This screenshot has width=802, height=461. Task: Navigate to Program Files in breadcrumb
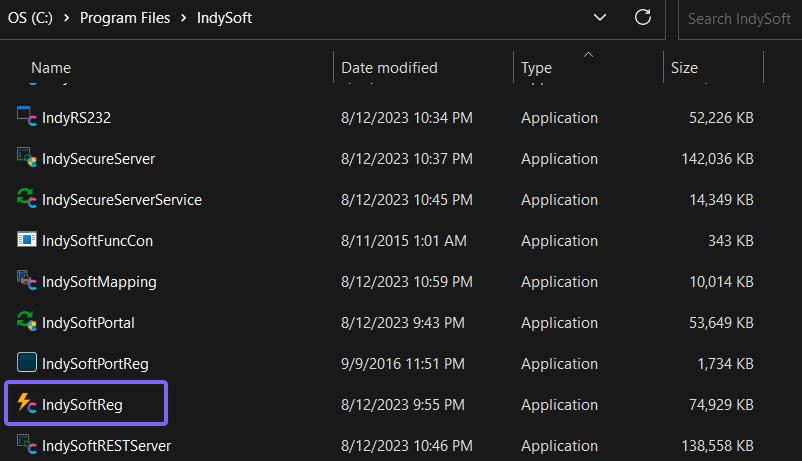(x=124, y=18)
